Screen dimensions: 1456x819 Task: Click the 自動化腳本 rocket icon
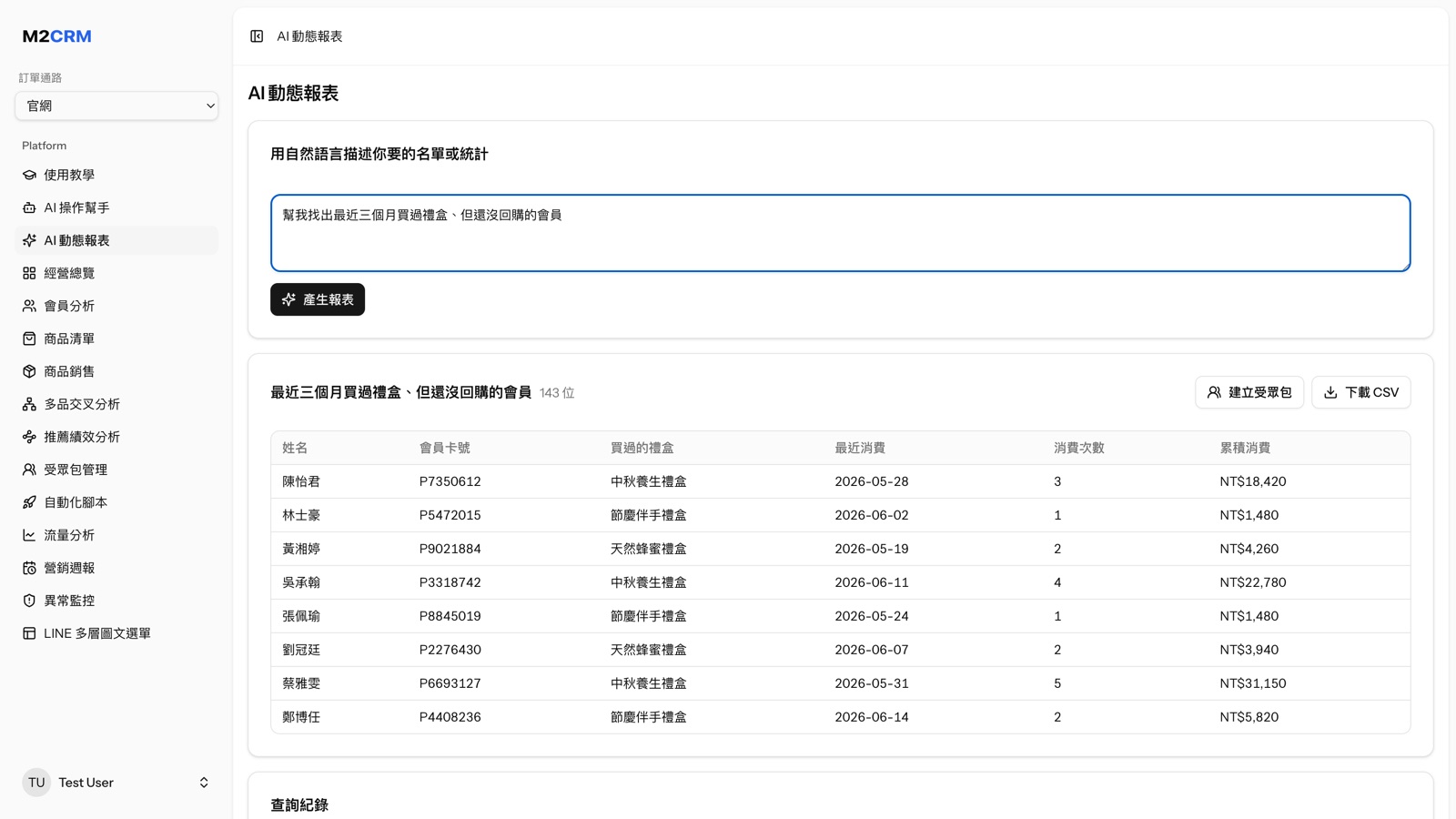click(29, 502)
